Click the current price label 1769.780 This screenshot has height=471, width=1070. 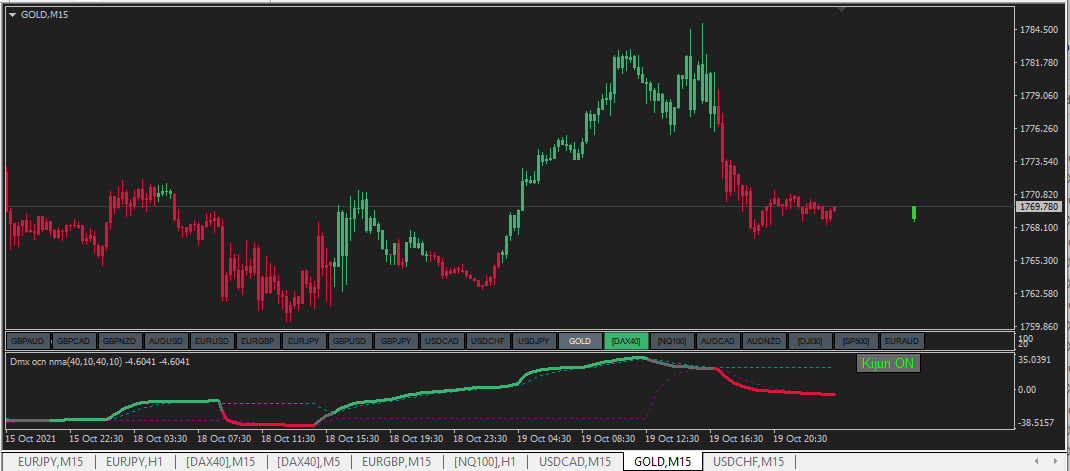pos(1037,206)
